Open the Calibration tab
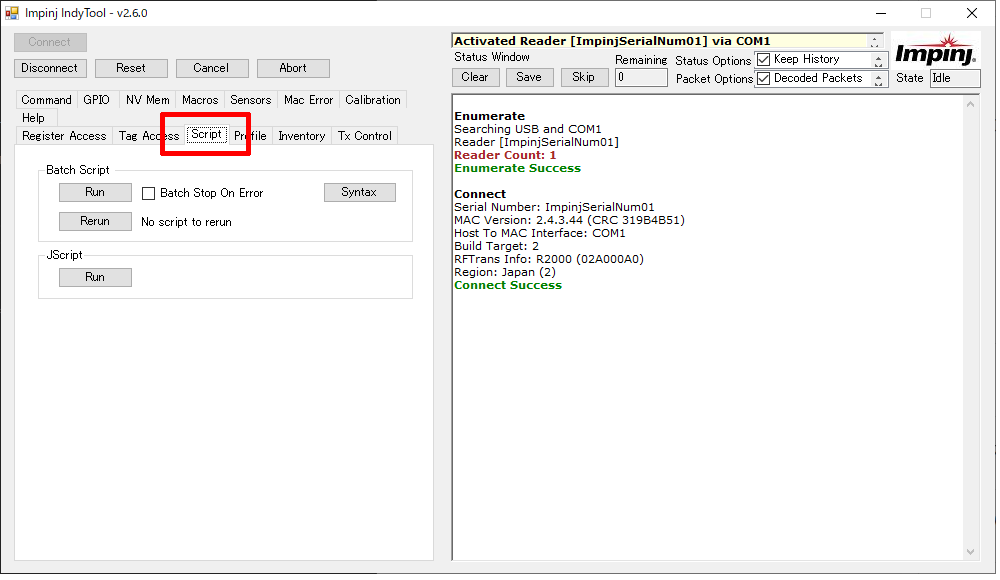The image size is (1000, 580). (x=373, y=100)
